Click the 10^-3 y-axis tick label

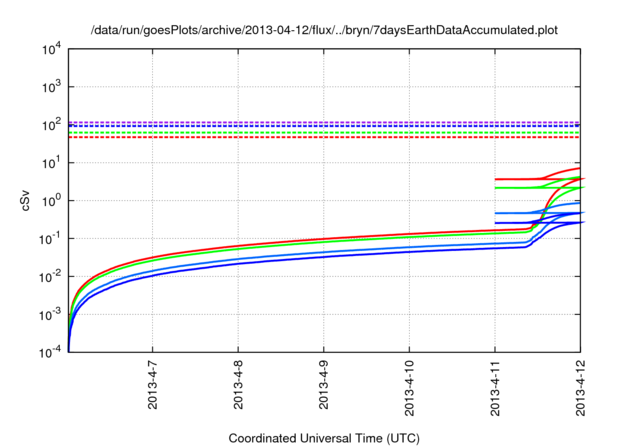pyautogui.click(x=51, y=315)
